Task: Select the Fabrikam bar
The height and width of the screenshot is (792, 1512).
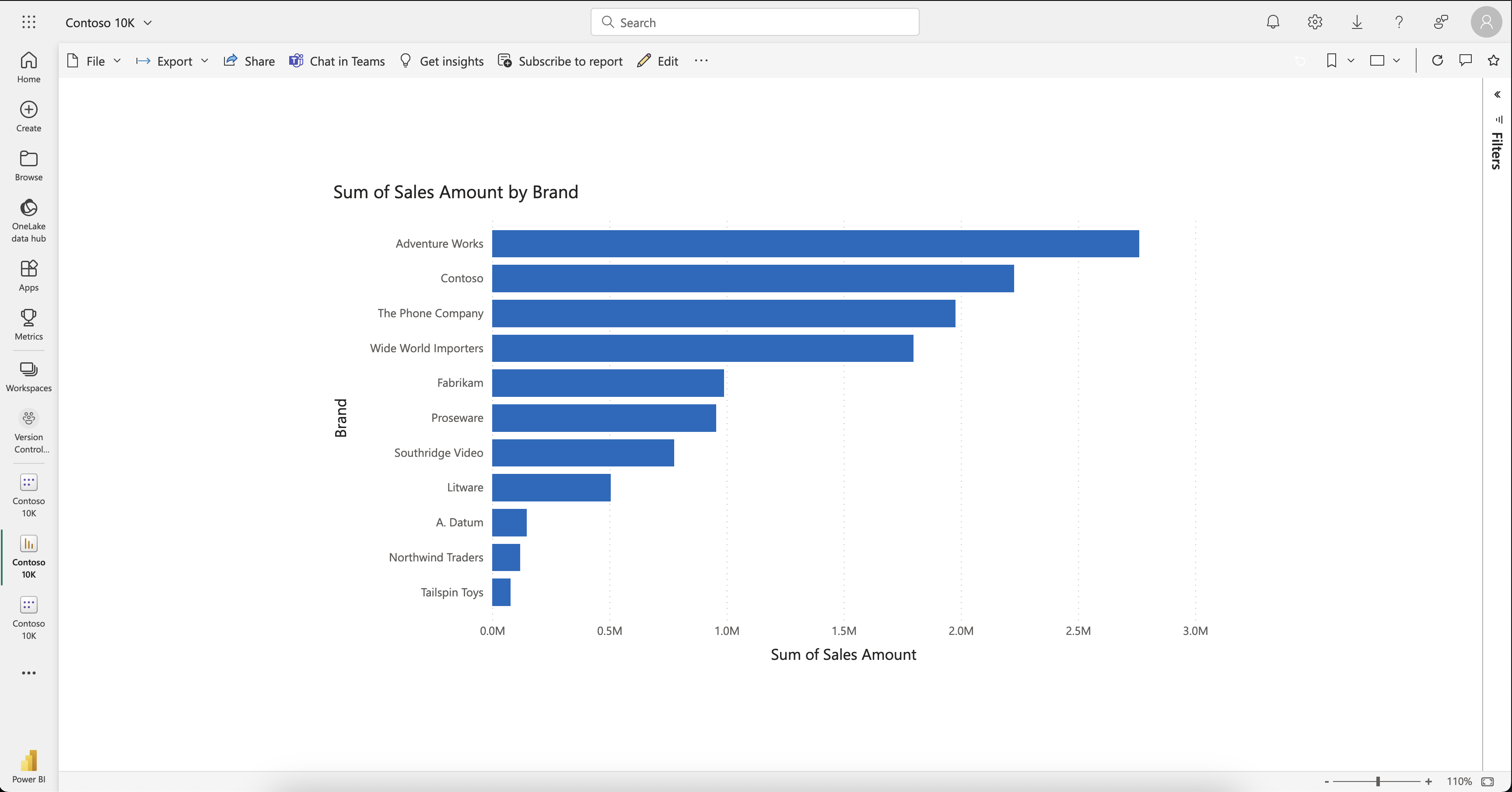Action: 608,383
